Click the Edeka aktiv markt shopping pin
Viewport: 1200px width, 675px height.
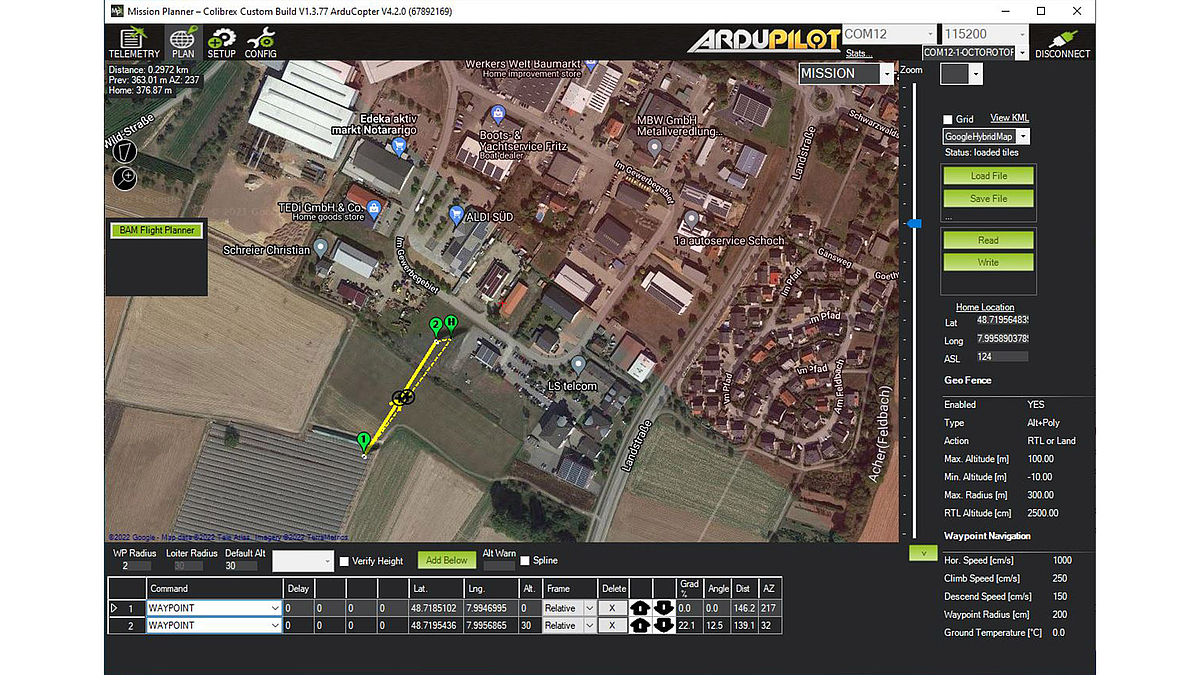coord(400,147)
